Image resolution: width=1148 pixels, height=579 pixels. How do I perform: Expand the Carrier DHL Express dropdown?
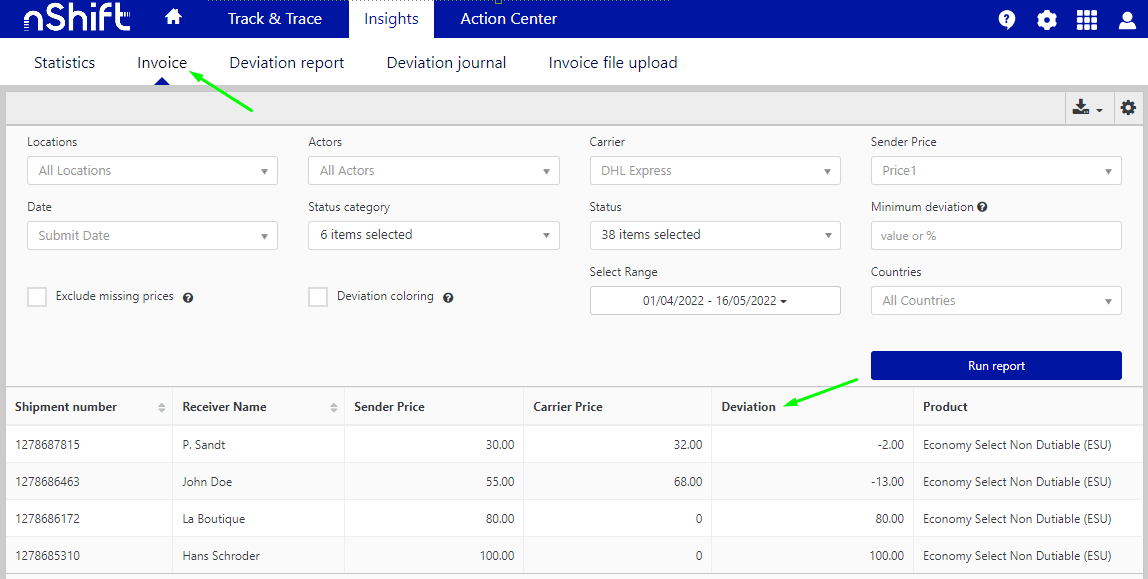(715, 171)
